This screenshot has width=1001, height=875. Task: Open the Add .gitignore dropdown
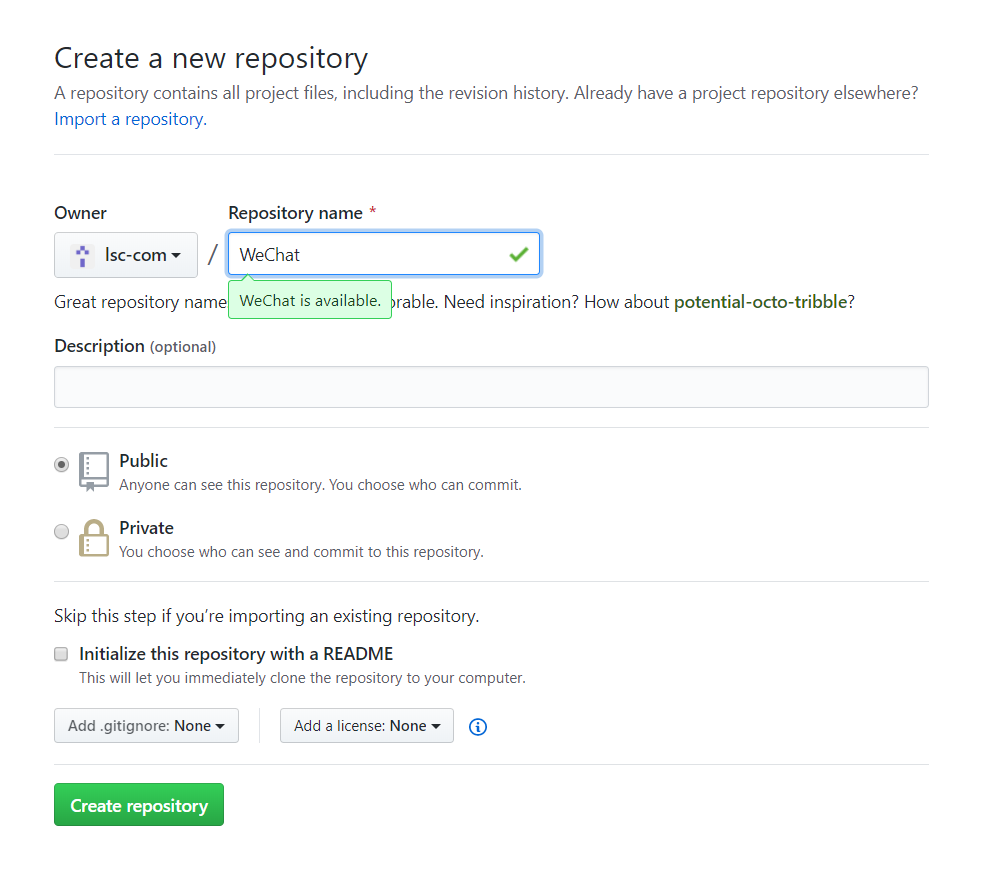tap(146, 725)
